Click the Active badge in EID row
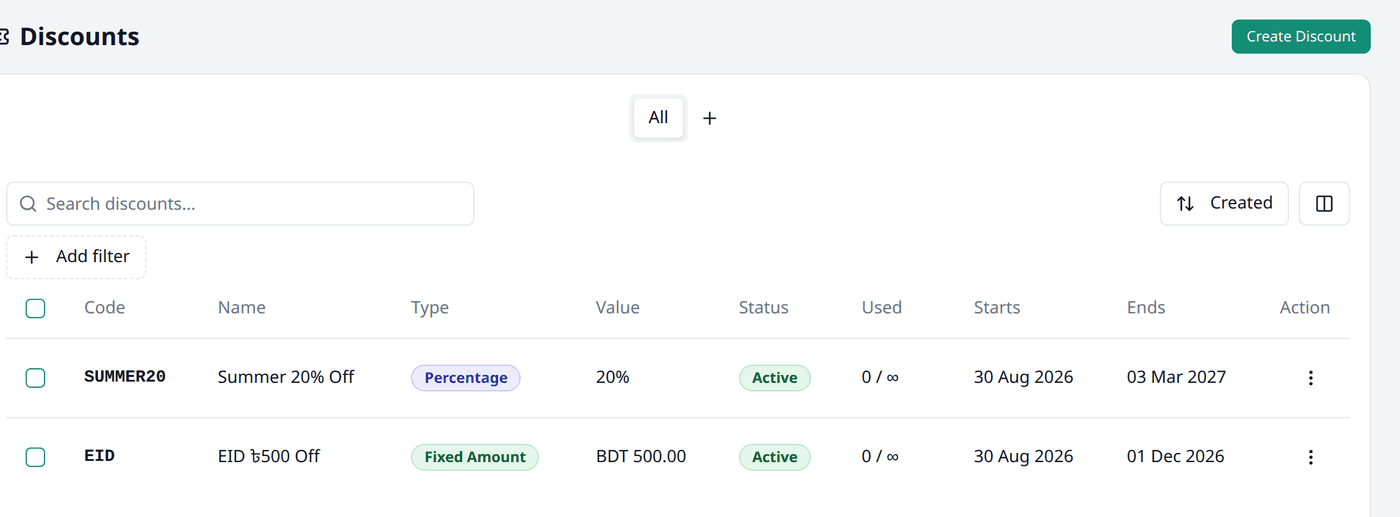Screen dimensions: 1400x517 [x=775, y=457]
